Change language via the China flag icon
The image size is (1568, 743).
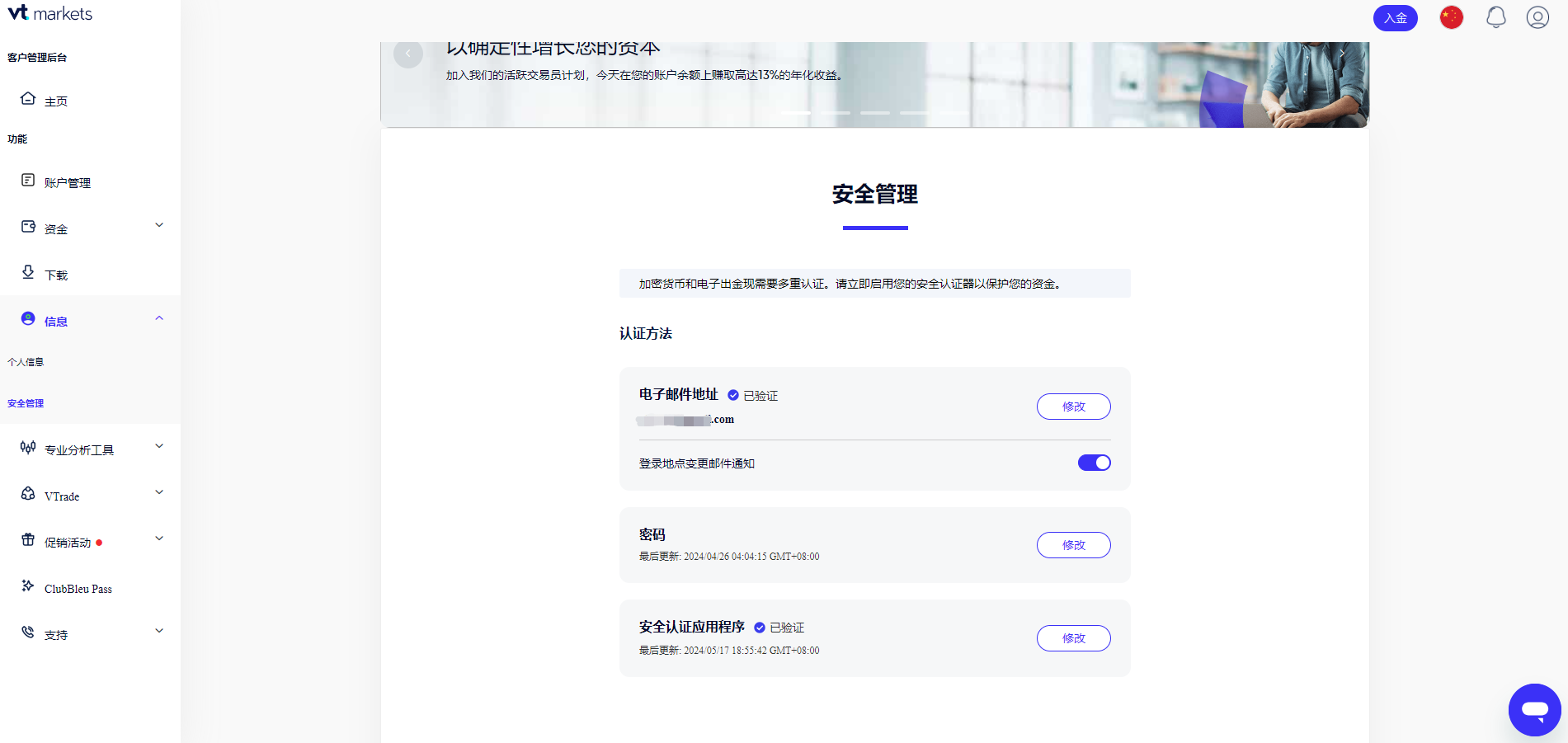(x=1451, y=17)
